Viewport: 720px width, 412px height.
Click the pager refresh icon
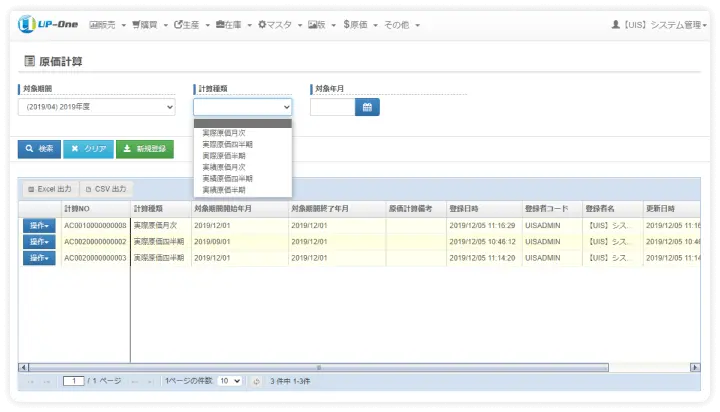256,381
